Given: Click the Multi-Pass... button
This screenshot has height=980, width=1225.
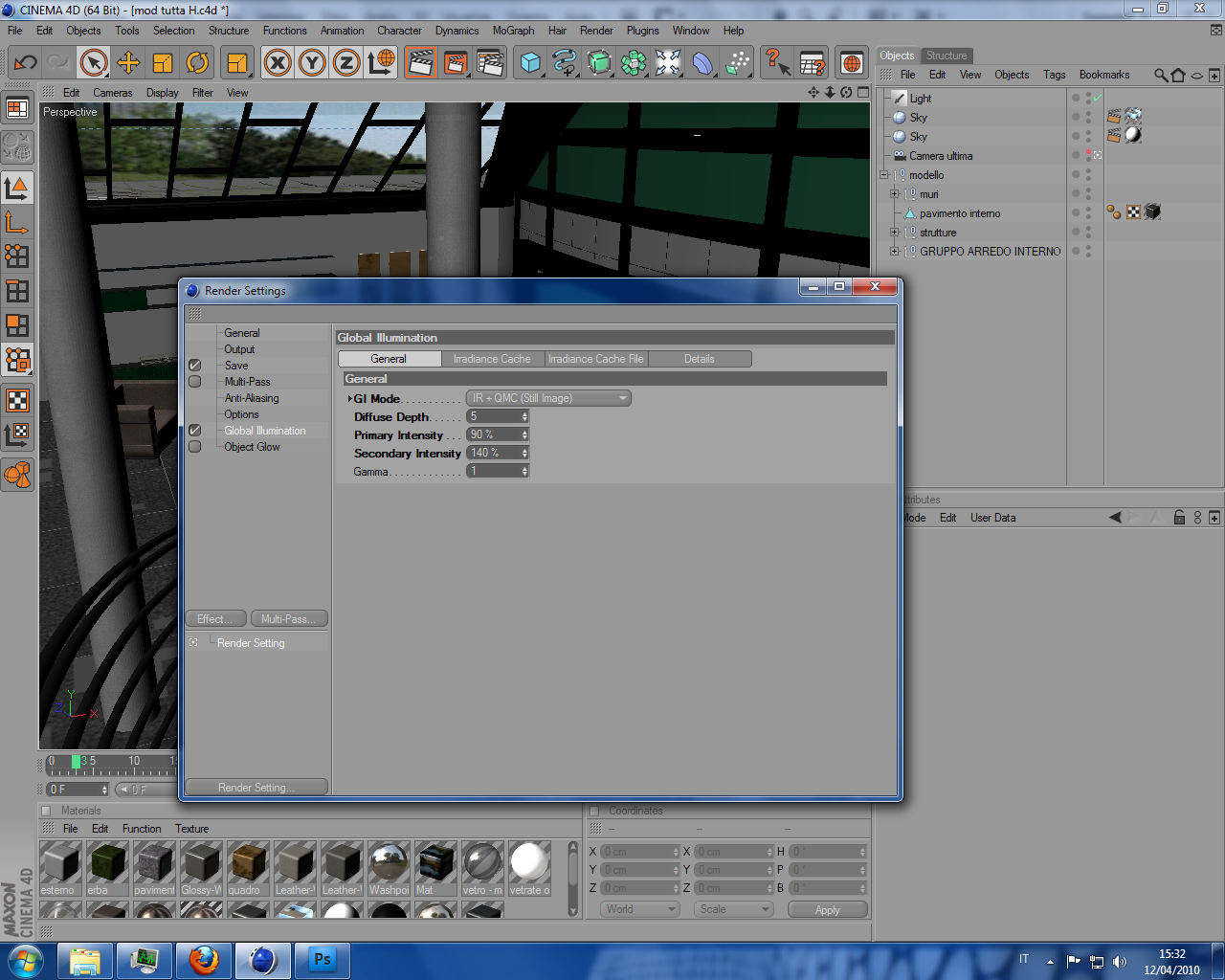Looking at the screenshot, I should point(288,619).
